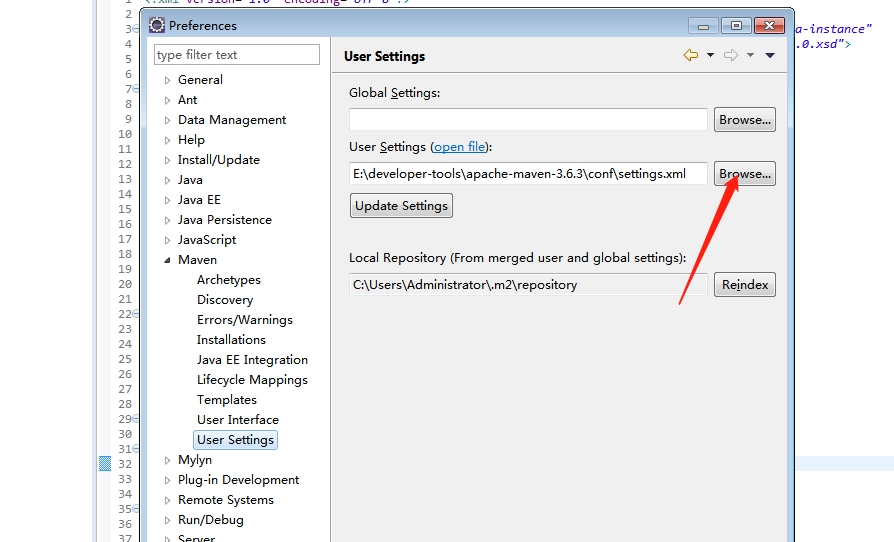This screenshot has width=894, height=542.
Task: Select Remote Systems preference category
Action: point(226,499)
